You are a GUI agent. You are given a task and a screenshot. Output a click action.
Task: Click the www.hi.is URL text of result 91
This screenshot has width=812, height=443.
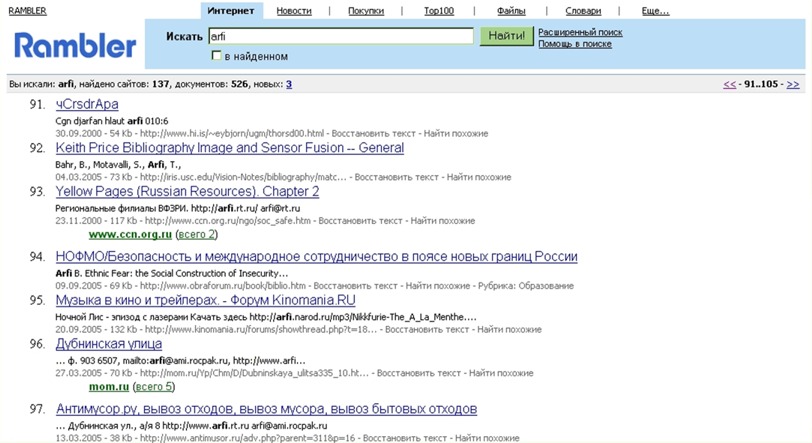pos(232,134)
